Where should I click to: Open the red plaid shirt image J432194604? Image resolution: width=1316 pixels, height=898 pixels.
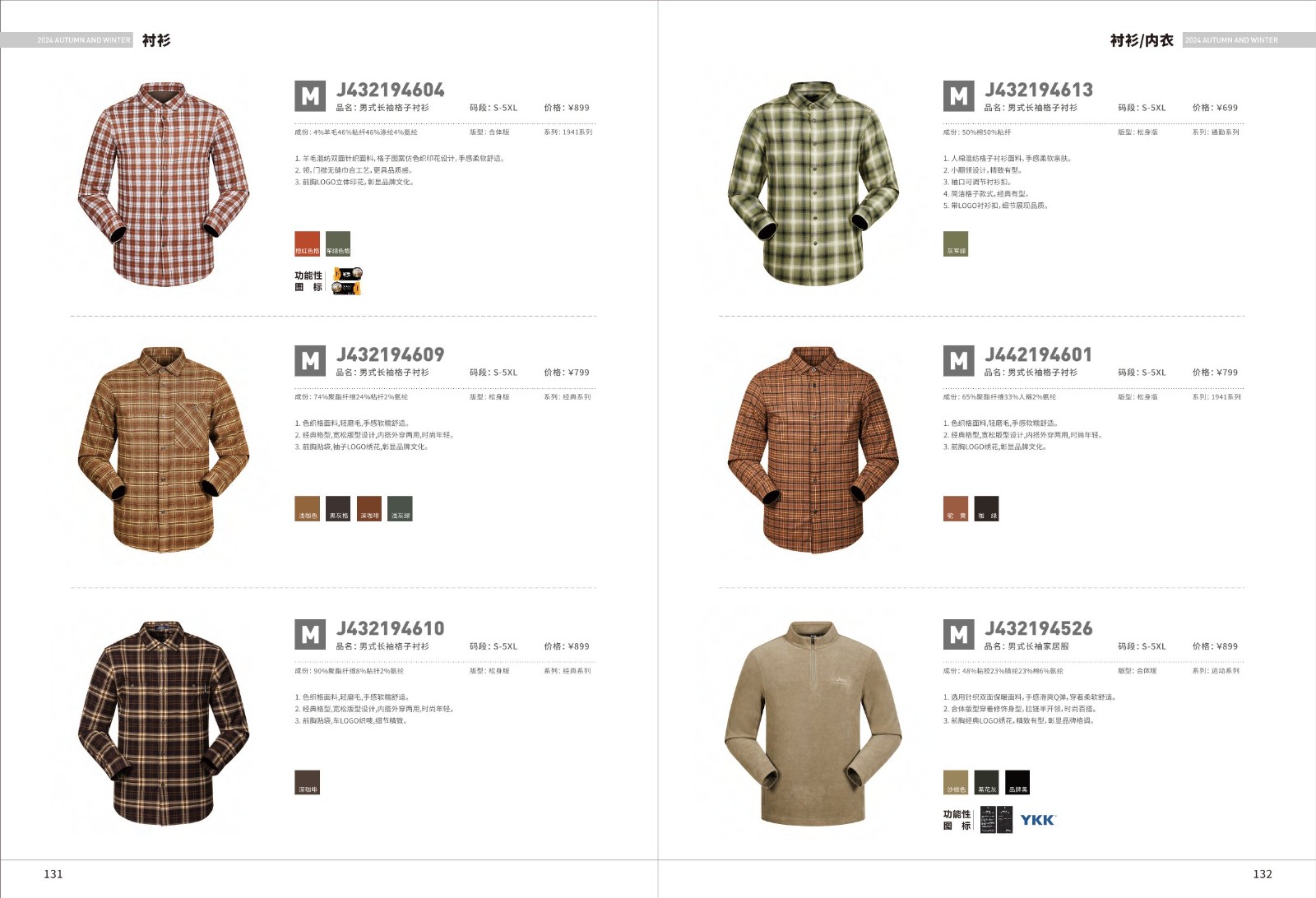coord(164,184)
